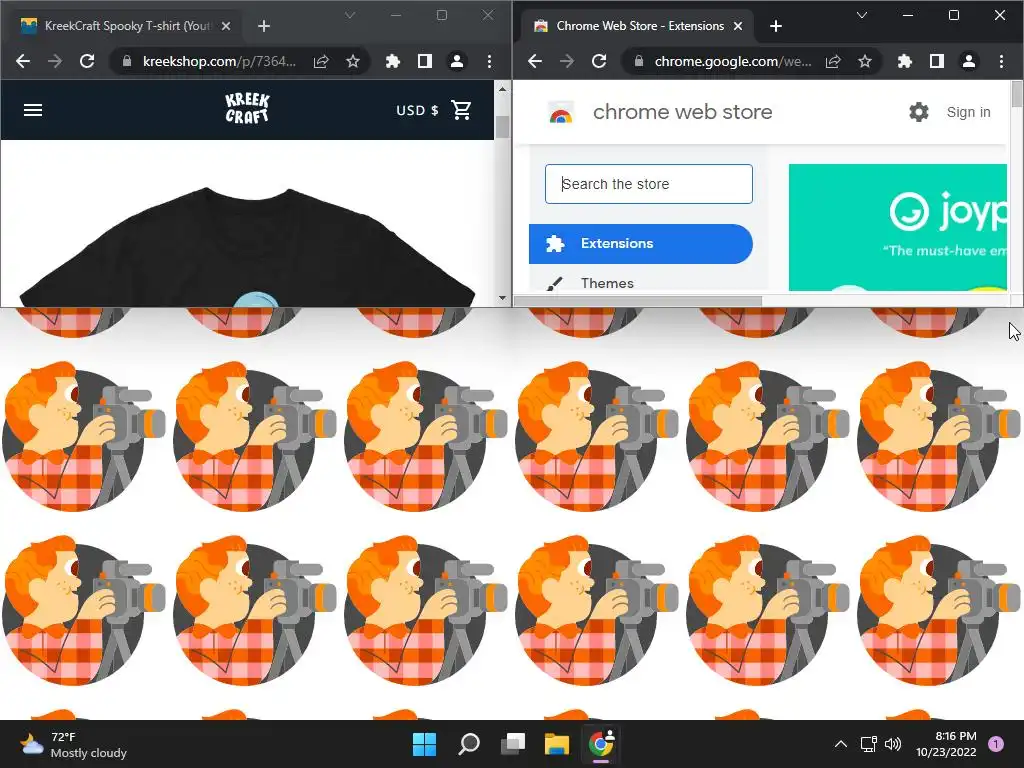The height and width of the screenshot is (768, 1024).
Task: Open the USD $ currency selector
Action: [x=417, y=110]
